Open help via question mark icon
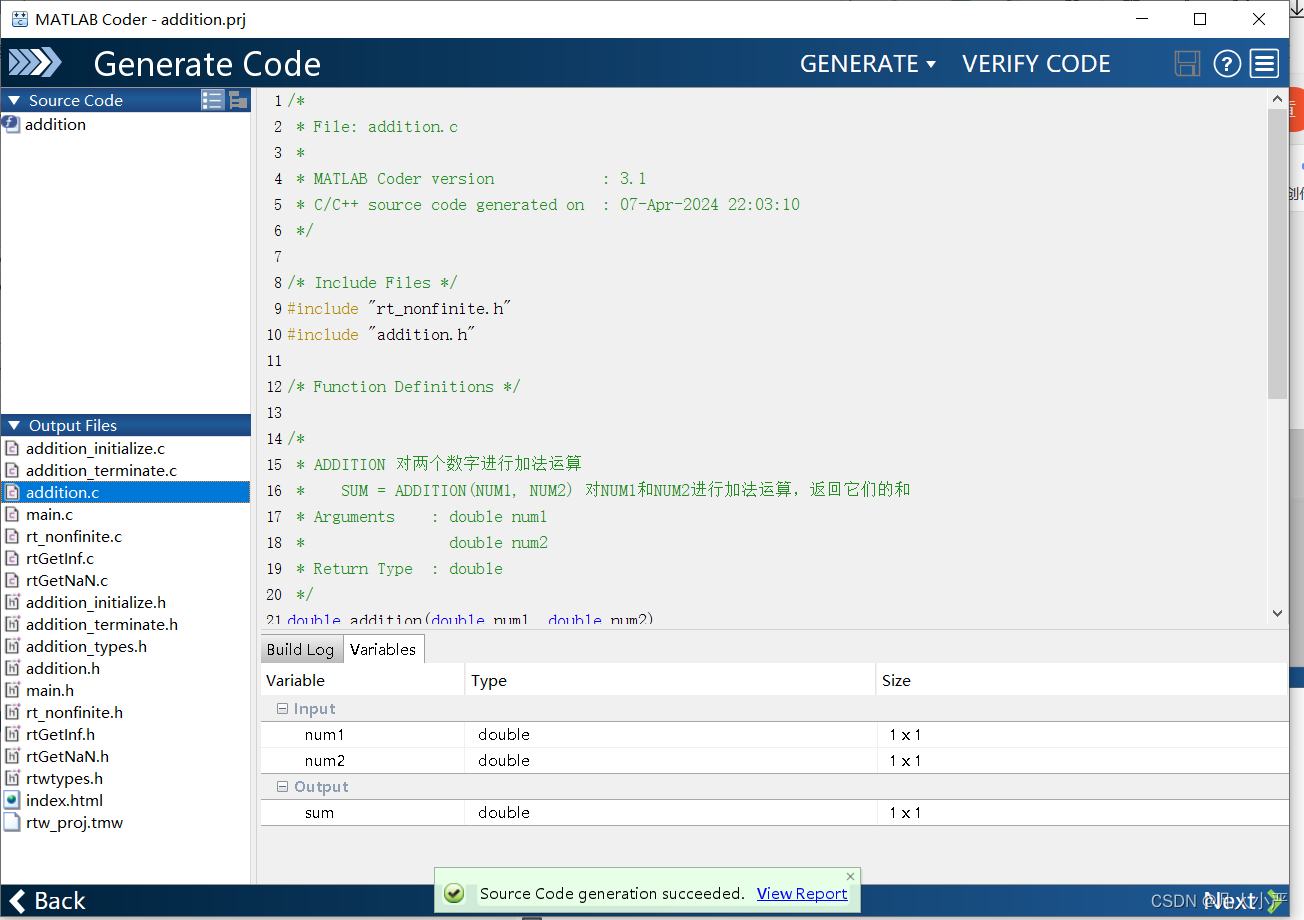 1227,64
